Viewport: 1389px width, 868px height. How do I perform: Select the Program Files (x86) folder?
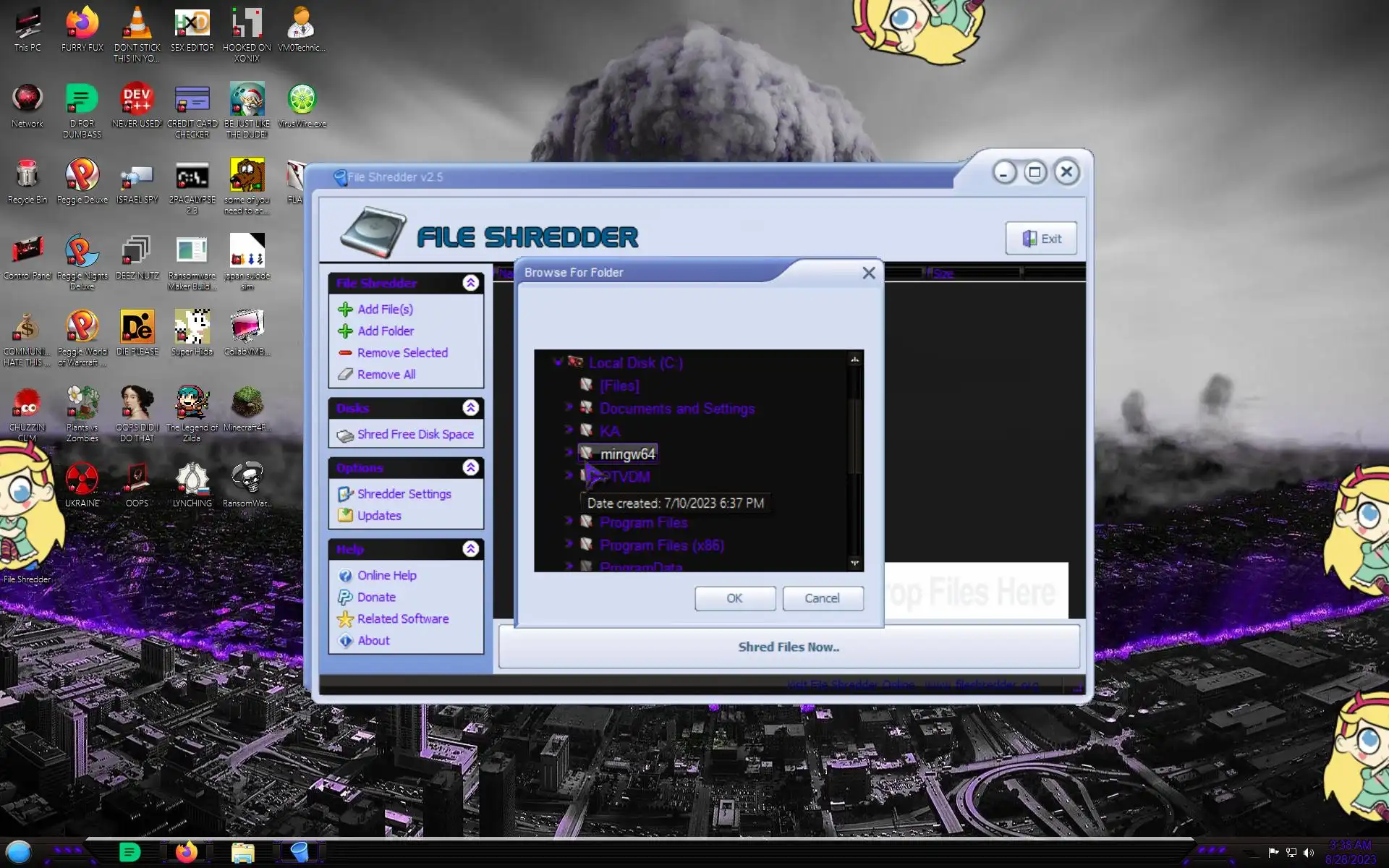pos(661,545)
